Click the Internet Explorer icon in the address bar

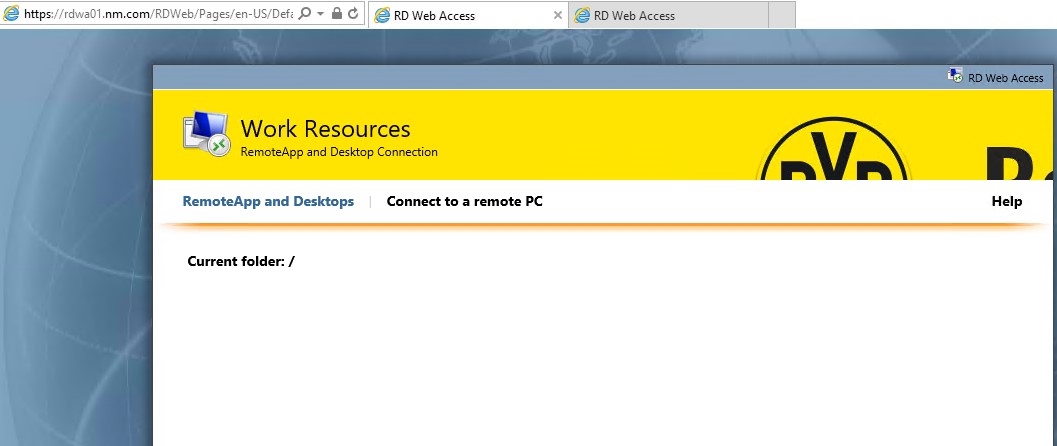tap(11, 15)
